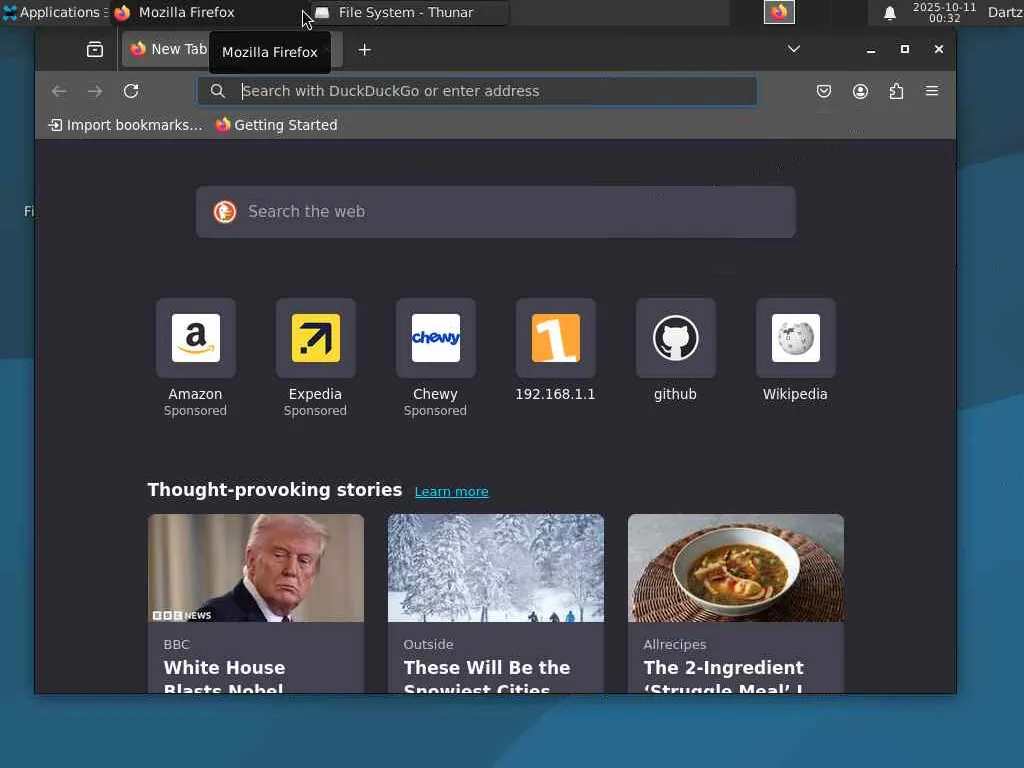This screenshot has height=768, width=1024.
Task: Go forward to the next page
Action: click(x=95, y=91)
